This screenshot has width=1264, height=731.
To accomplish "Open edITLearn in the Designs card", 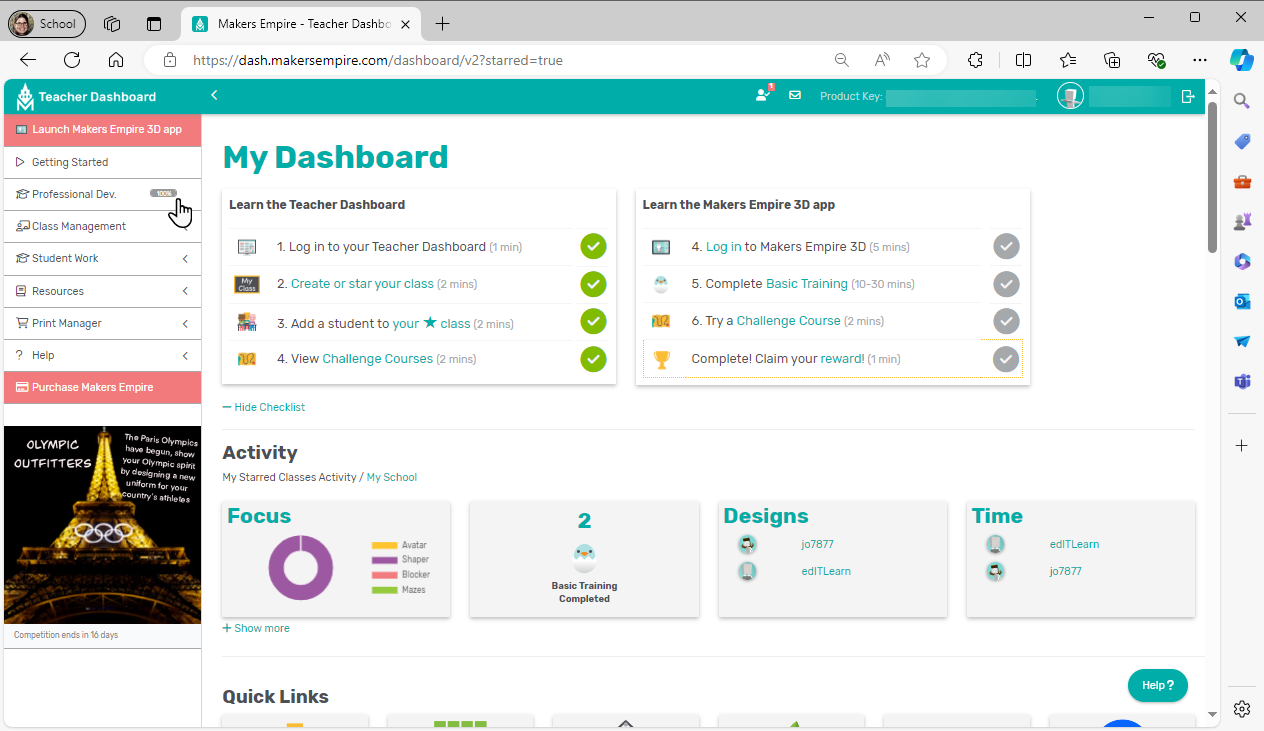I will [826, 572].
